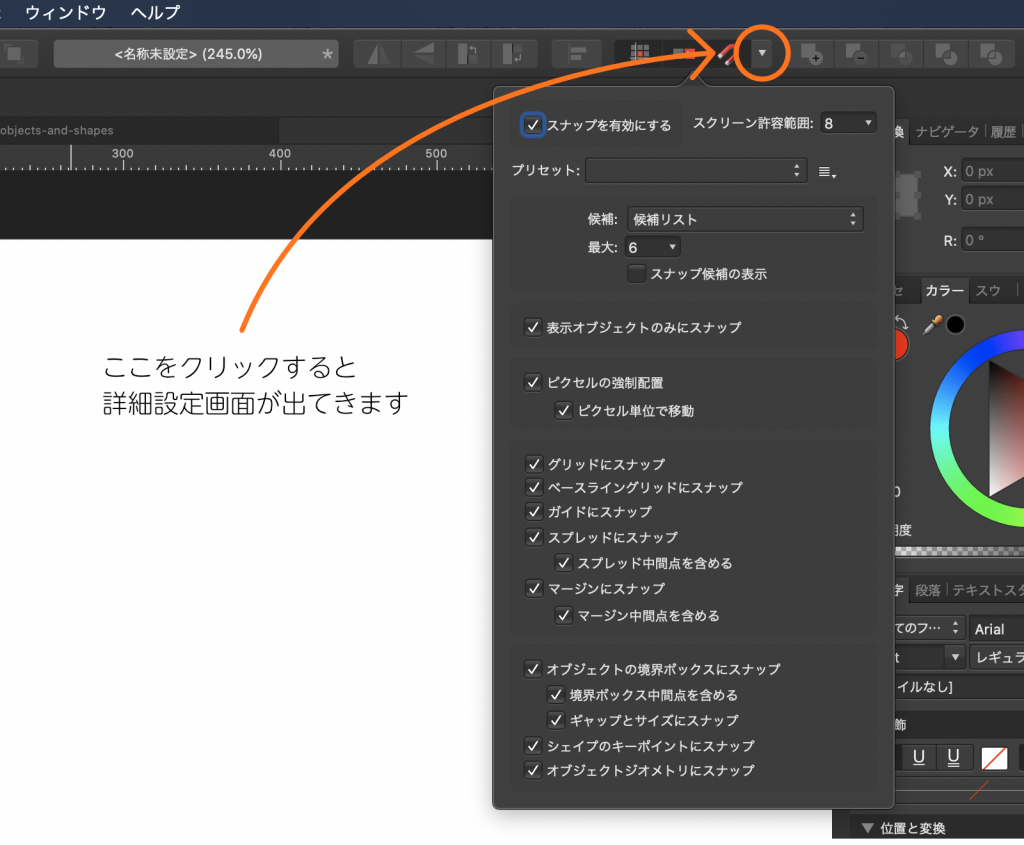Image resolution: width=1024 pixels, height=845 pixels.
Task: Uncheck グリッドにスナップ option
Action: point(533,463)
